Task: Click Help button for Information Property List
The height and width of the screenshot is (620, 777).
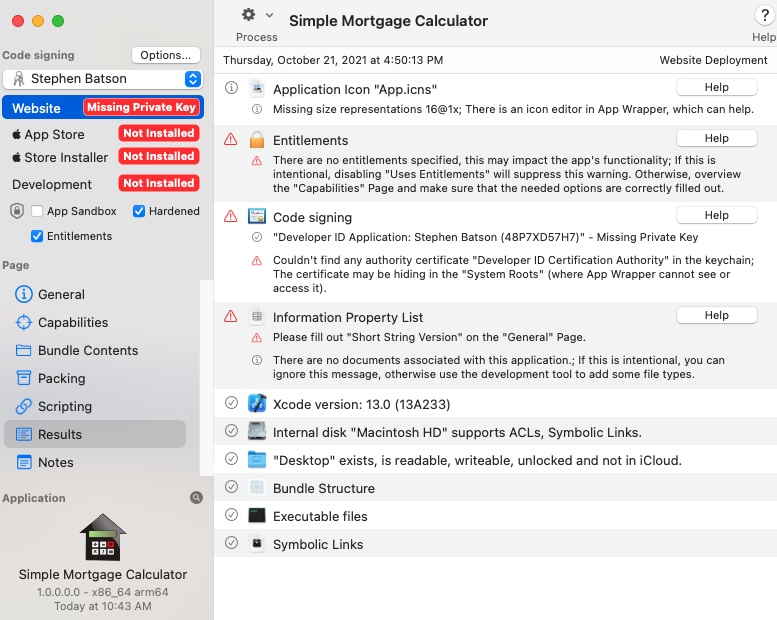Action: 717,315
